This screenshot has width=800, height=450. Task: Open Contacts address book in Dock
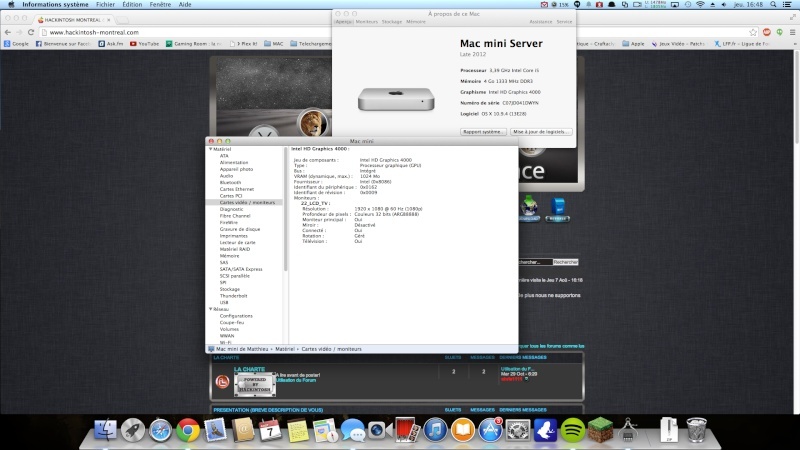pos(243,430)
